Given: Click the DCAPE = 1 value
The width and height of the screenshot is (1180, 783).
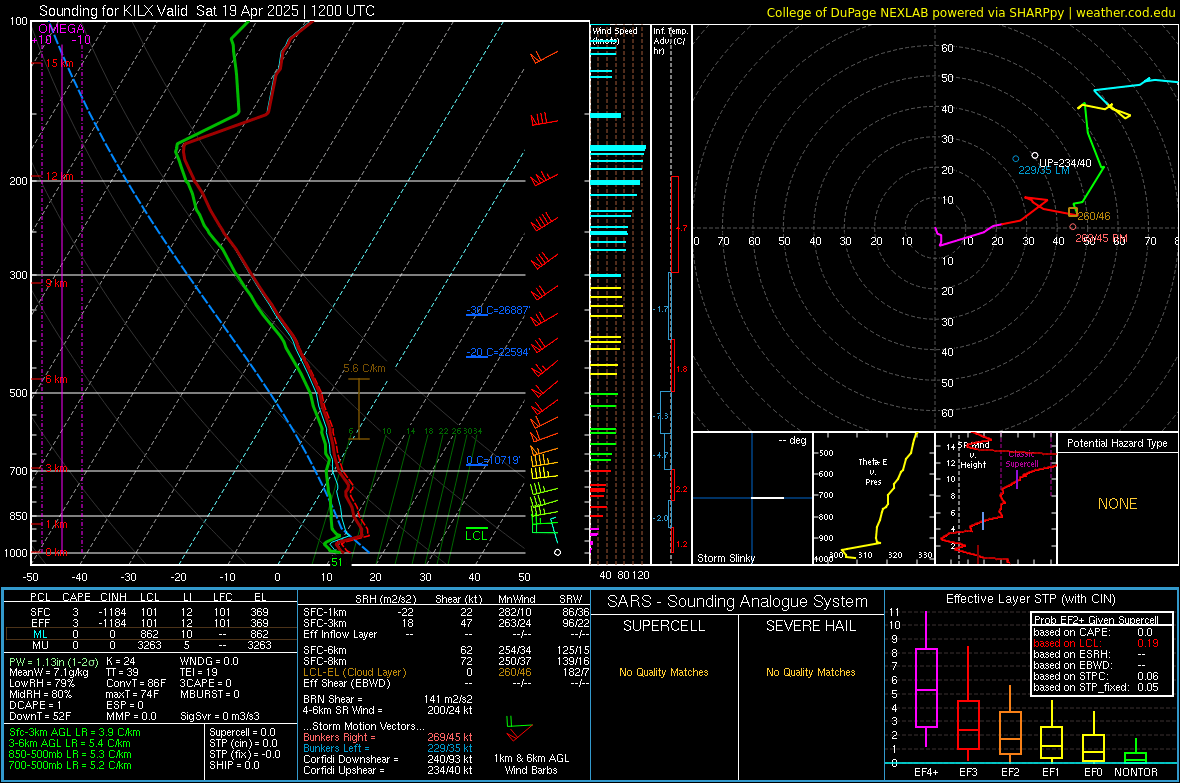Looking at the screenshot, I should click(x=35, y=705).
